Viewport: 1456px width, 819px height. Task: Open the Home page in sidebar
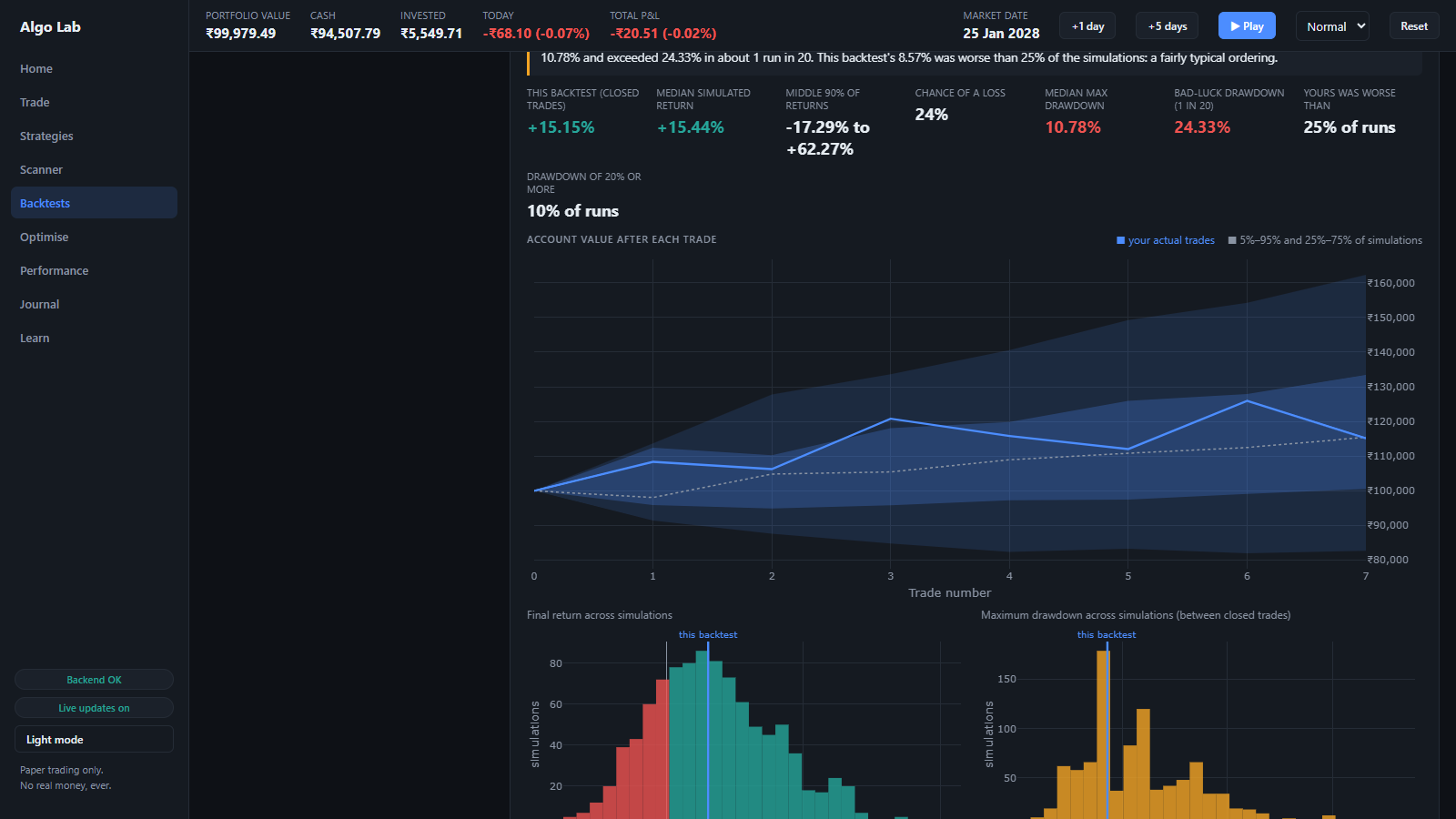tap(94, 68)
